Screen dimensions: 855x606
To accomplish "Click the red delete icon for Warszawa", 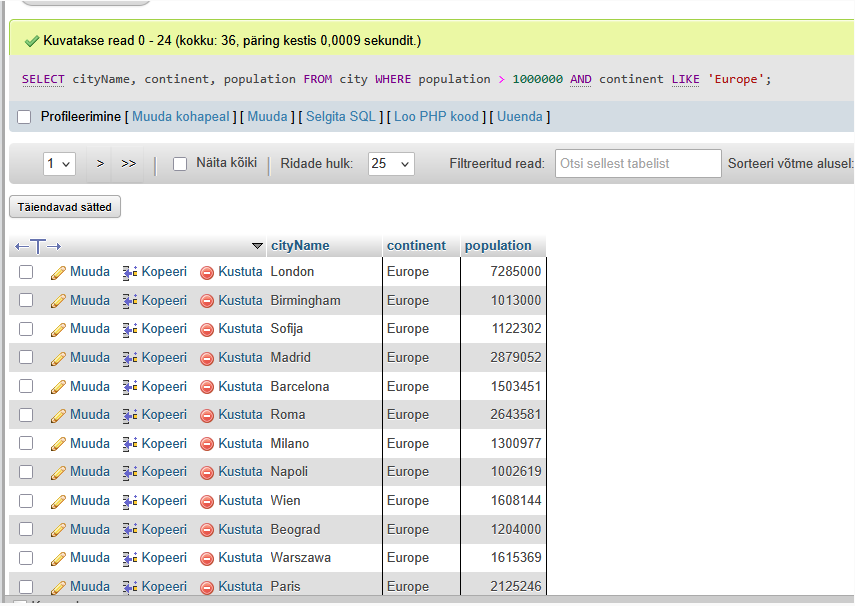I will (x=207, y=558).
